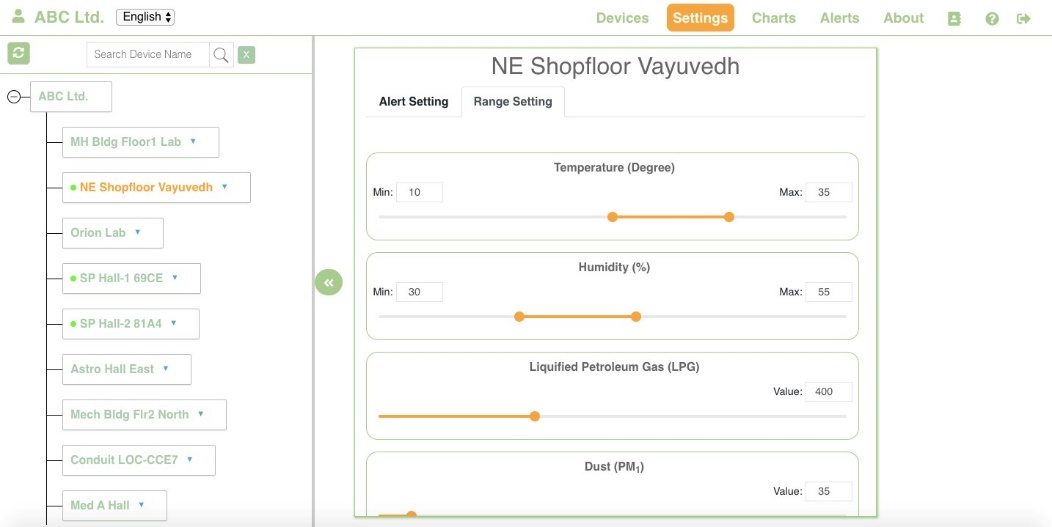This screenshot has height=527, width=1052.
Task: Collapse the ABC Ltd. tree with the minus icon
Action: tap(13, 97)
